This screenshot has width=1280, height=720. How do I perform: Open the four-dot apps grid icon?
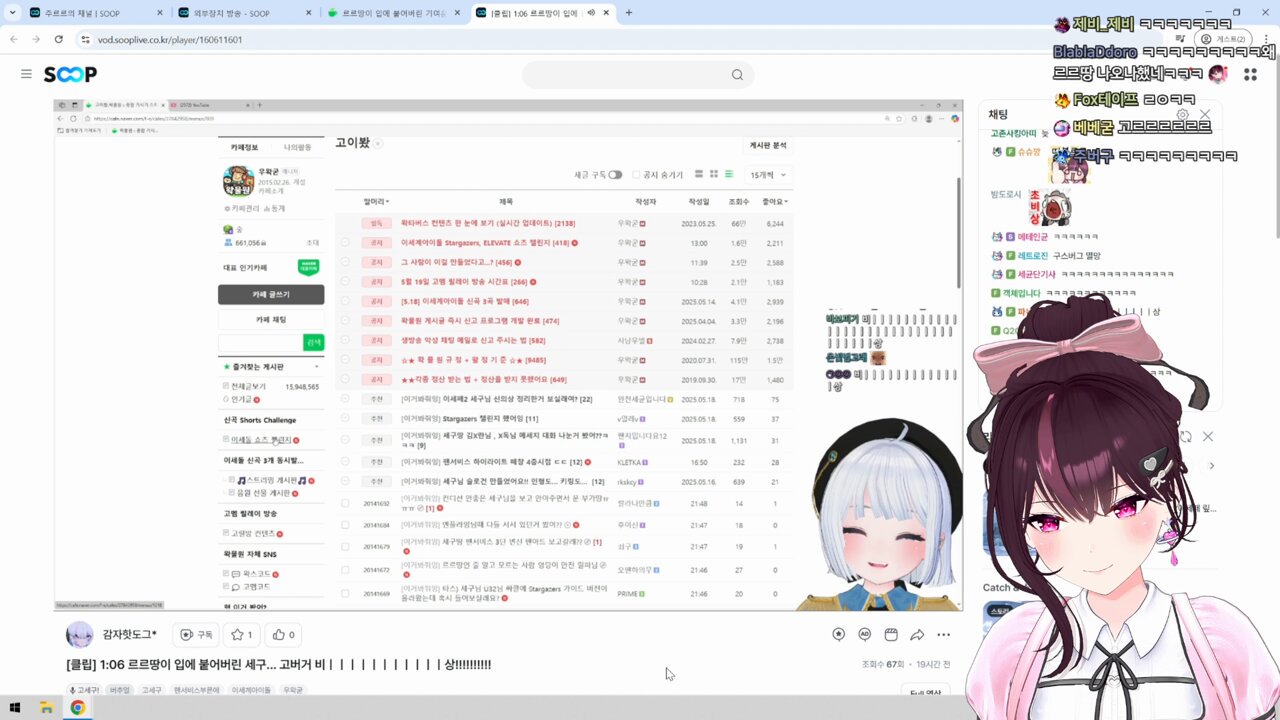[1250, 74]
